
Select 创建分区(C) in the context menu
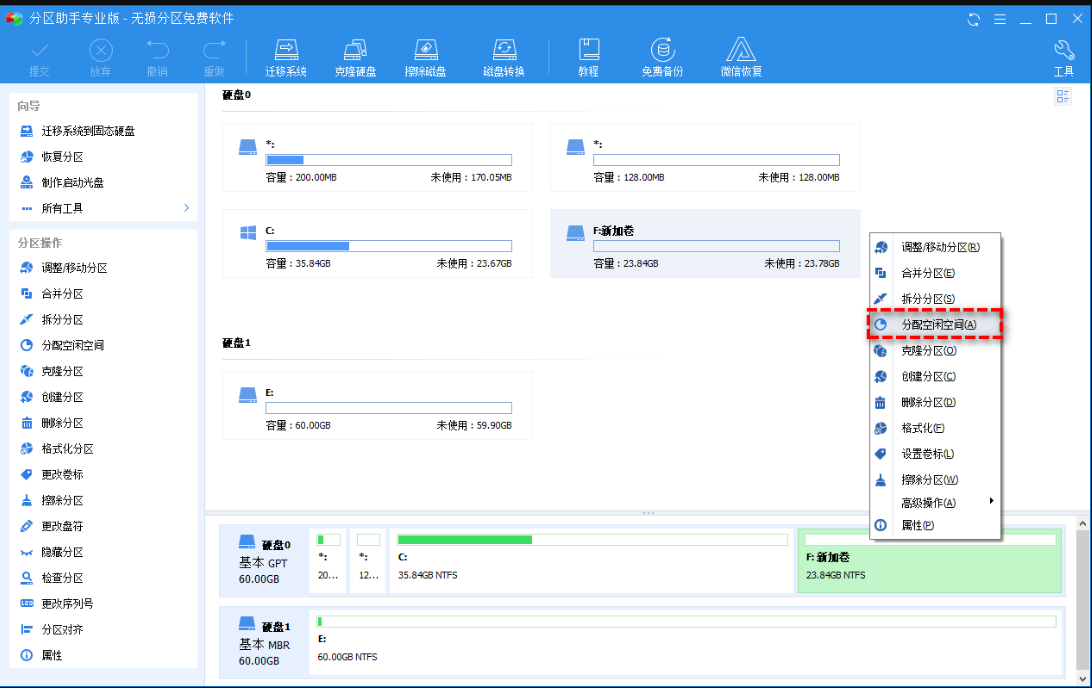[x=935, y=376]
